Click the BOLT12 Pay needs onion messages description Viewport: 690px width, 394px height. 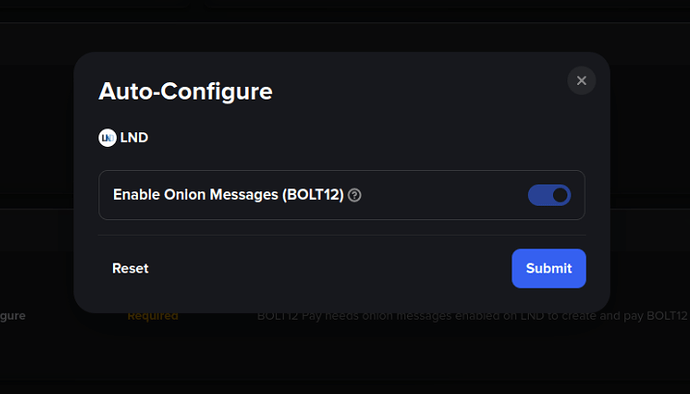(473, 316)
